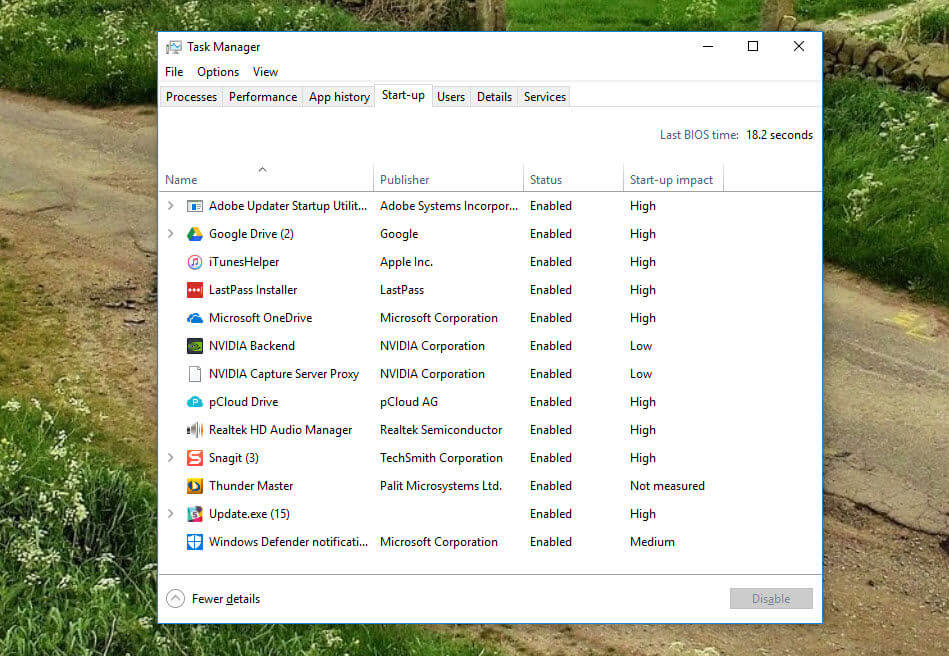Expand the Google Drive group
The image size is (949, 656).
pyautogui.click(x=172, y=233)
